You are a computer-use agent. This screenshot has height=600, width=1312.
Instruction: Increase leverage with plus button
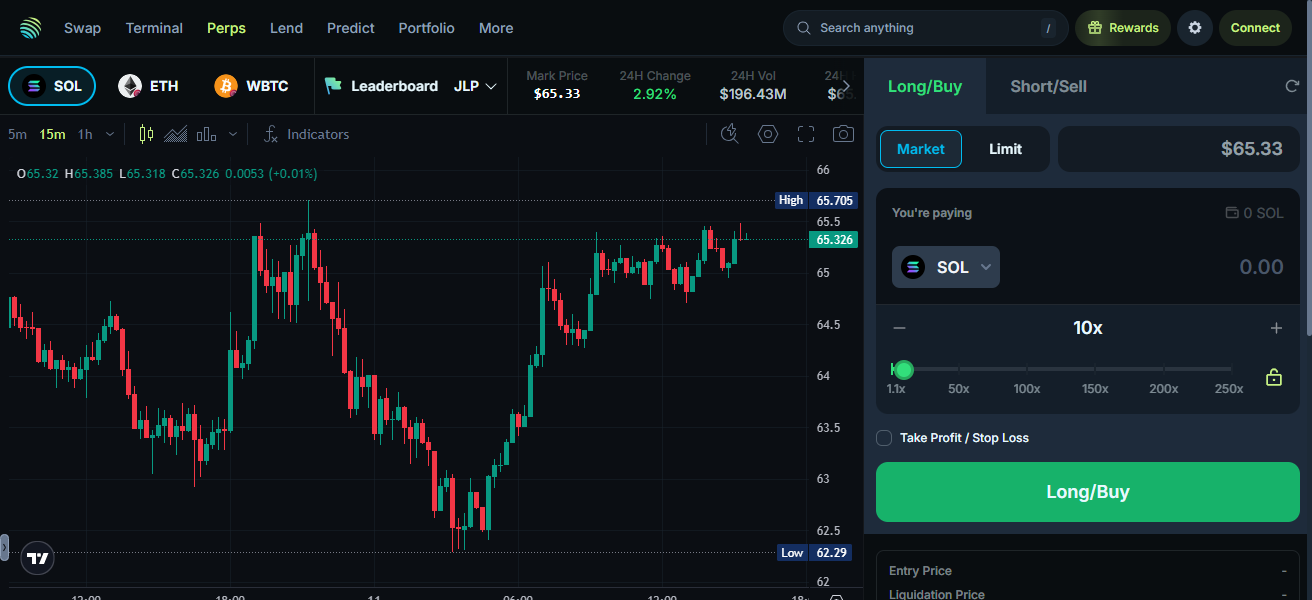pos(1276,328)
